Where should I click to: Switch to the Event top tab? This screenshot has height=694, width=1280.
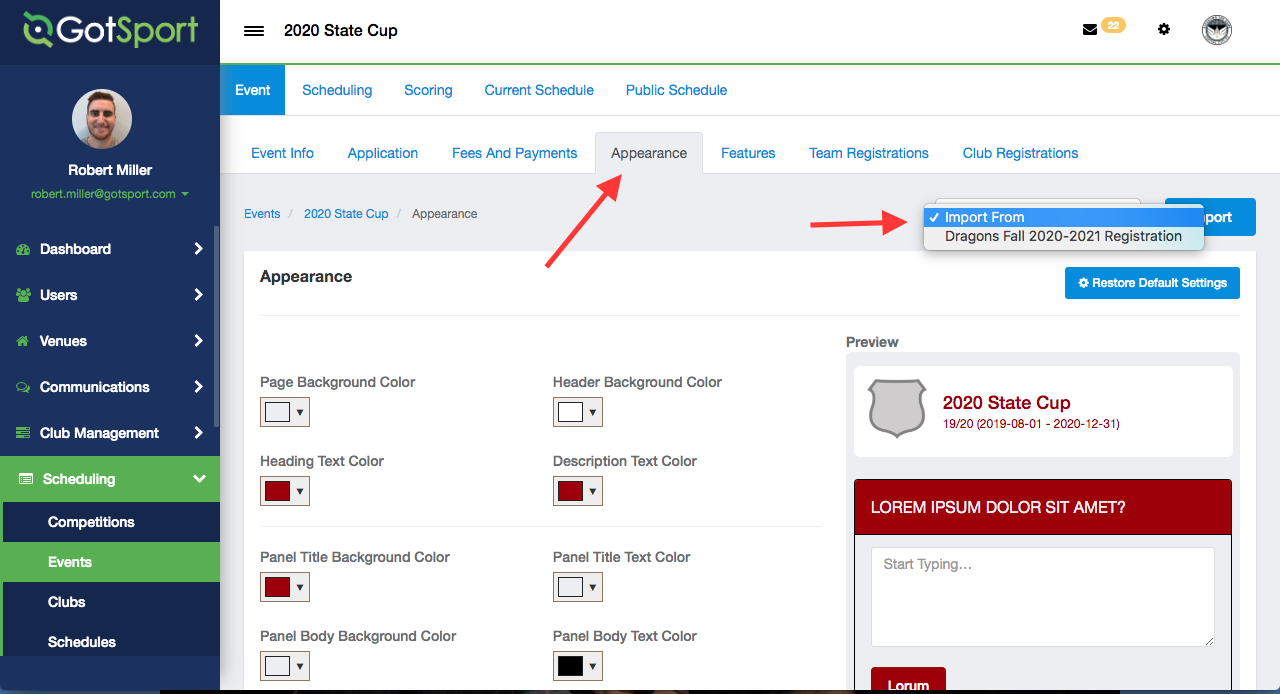[x=253, y=90]
